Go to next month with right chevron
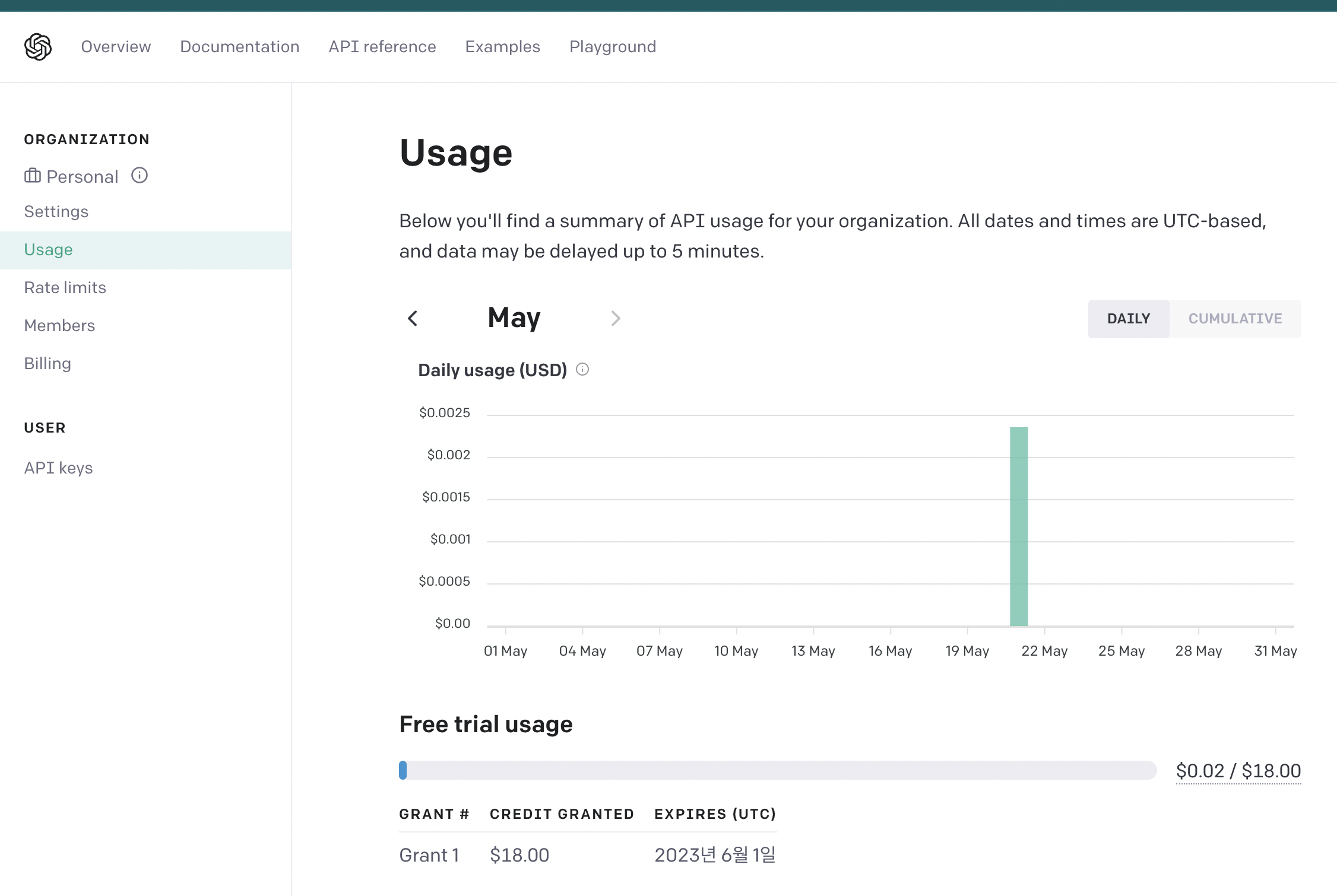This screenshot has width=1337, height=896. [615, 319]
